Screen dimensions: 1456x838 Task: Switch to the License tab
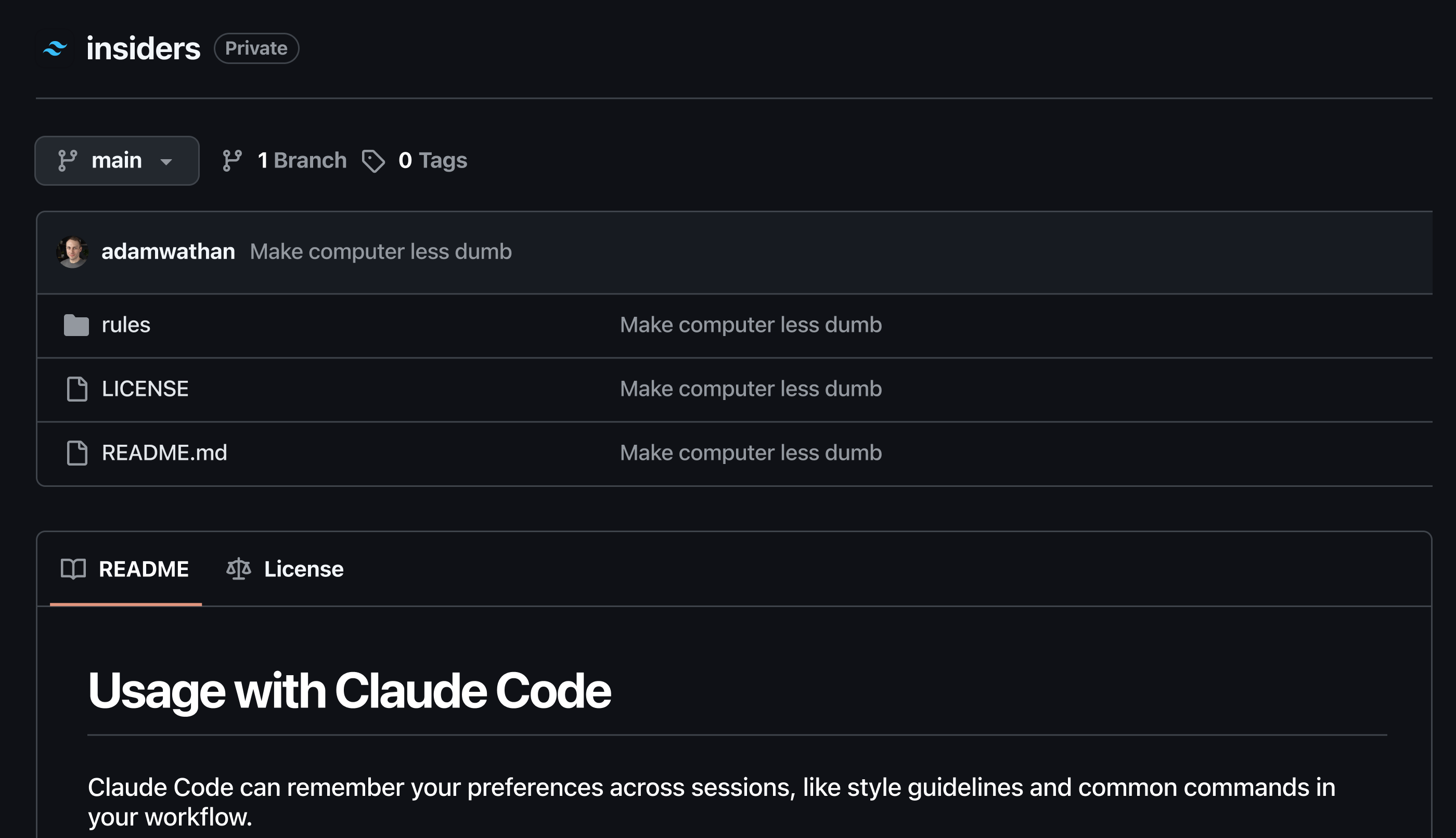tap(303, 569)
